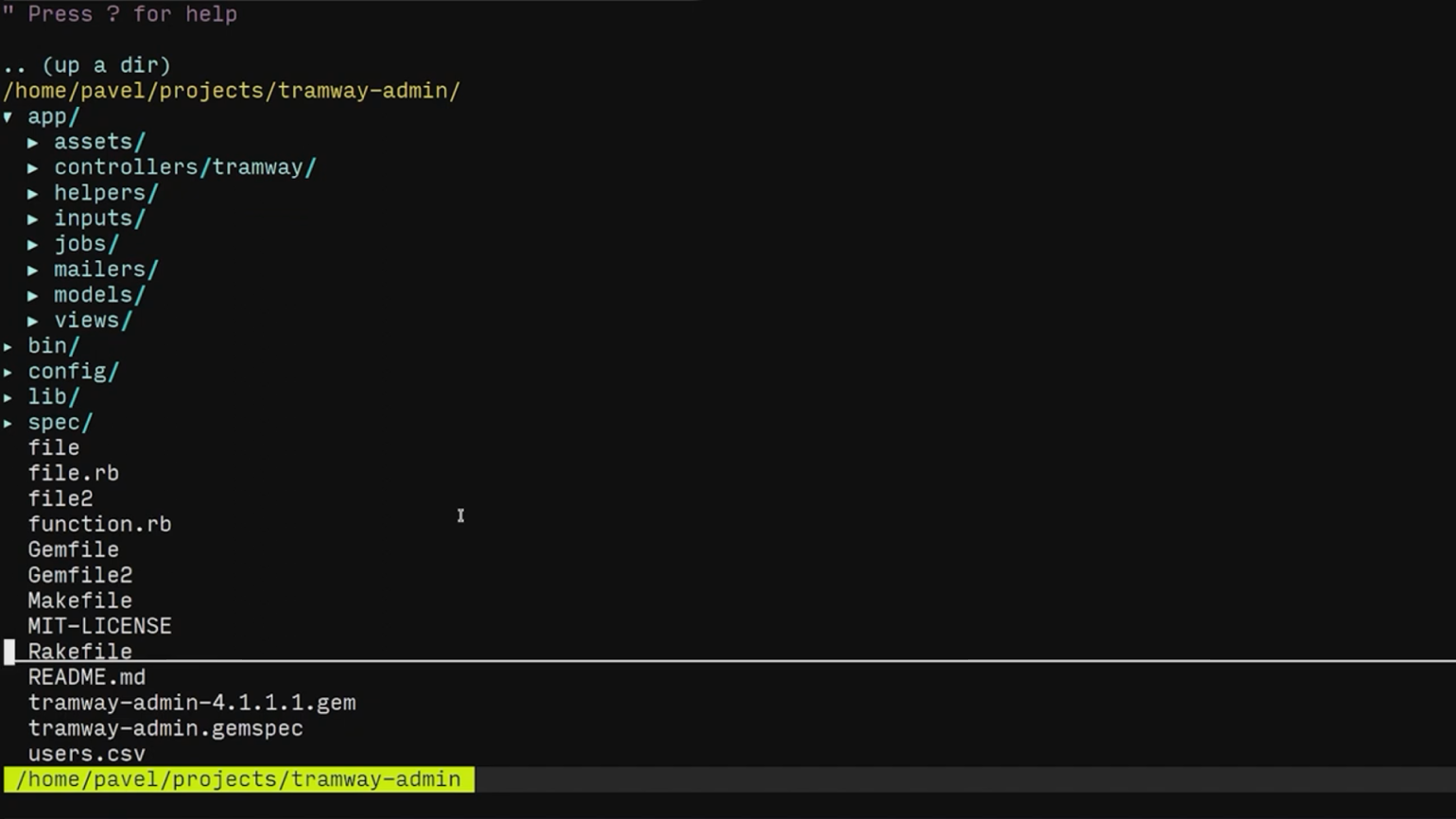Image resolution: width=1456 pixels, height=819 pixels.
Task: Select the file.rb entry
Action: [74, 473]
